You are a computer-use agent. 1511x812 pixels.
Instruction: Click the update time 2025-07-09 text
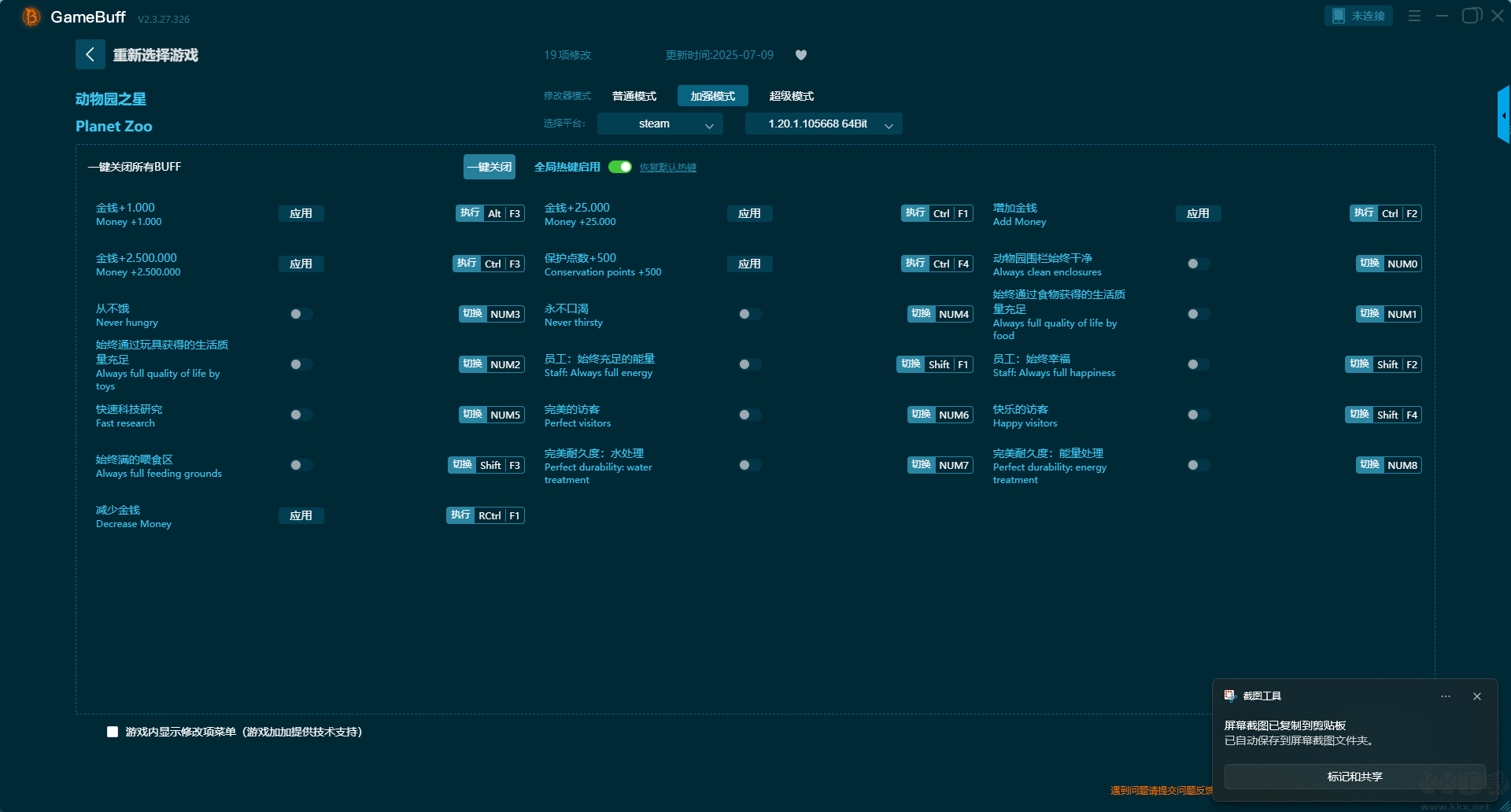coord(719,55)
